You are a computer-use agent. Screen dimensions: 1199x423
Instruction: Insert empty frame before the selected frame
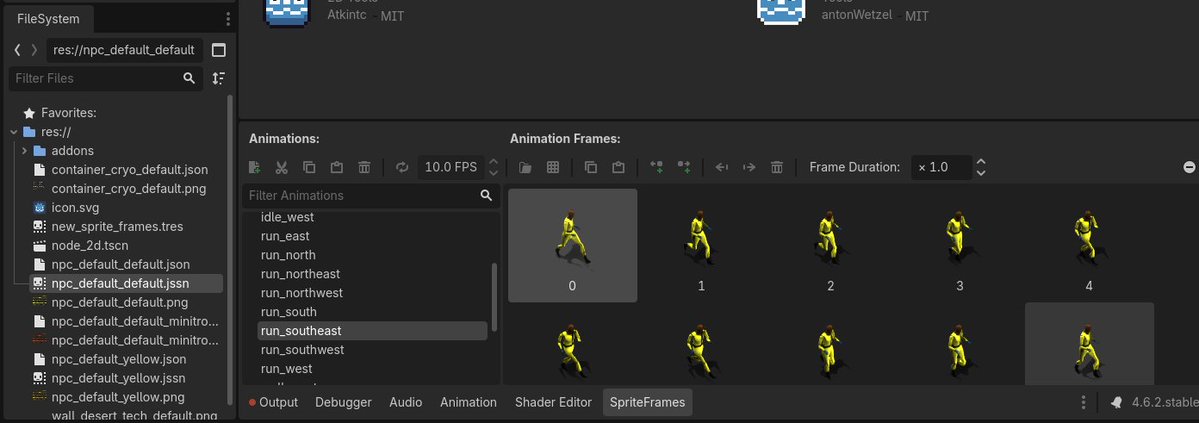click(x=656, y=167)
